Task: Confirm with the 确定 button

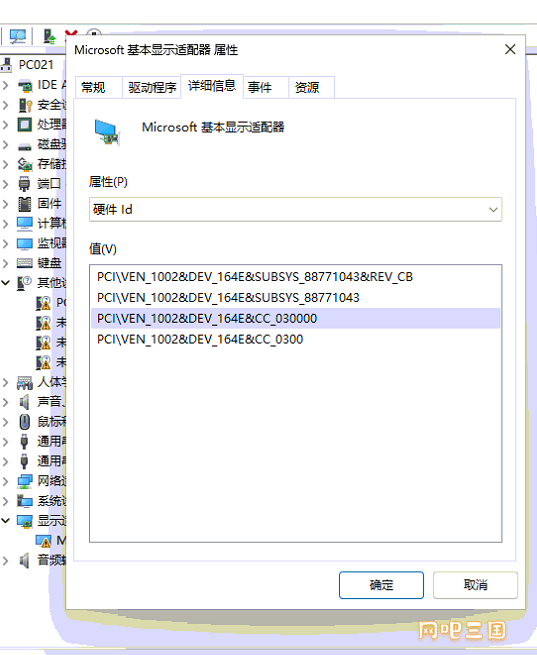Action: (x=381, y=585)
